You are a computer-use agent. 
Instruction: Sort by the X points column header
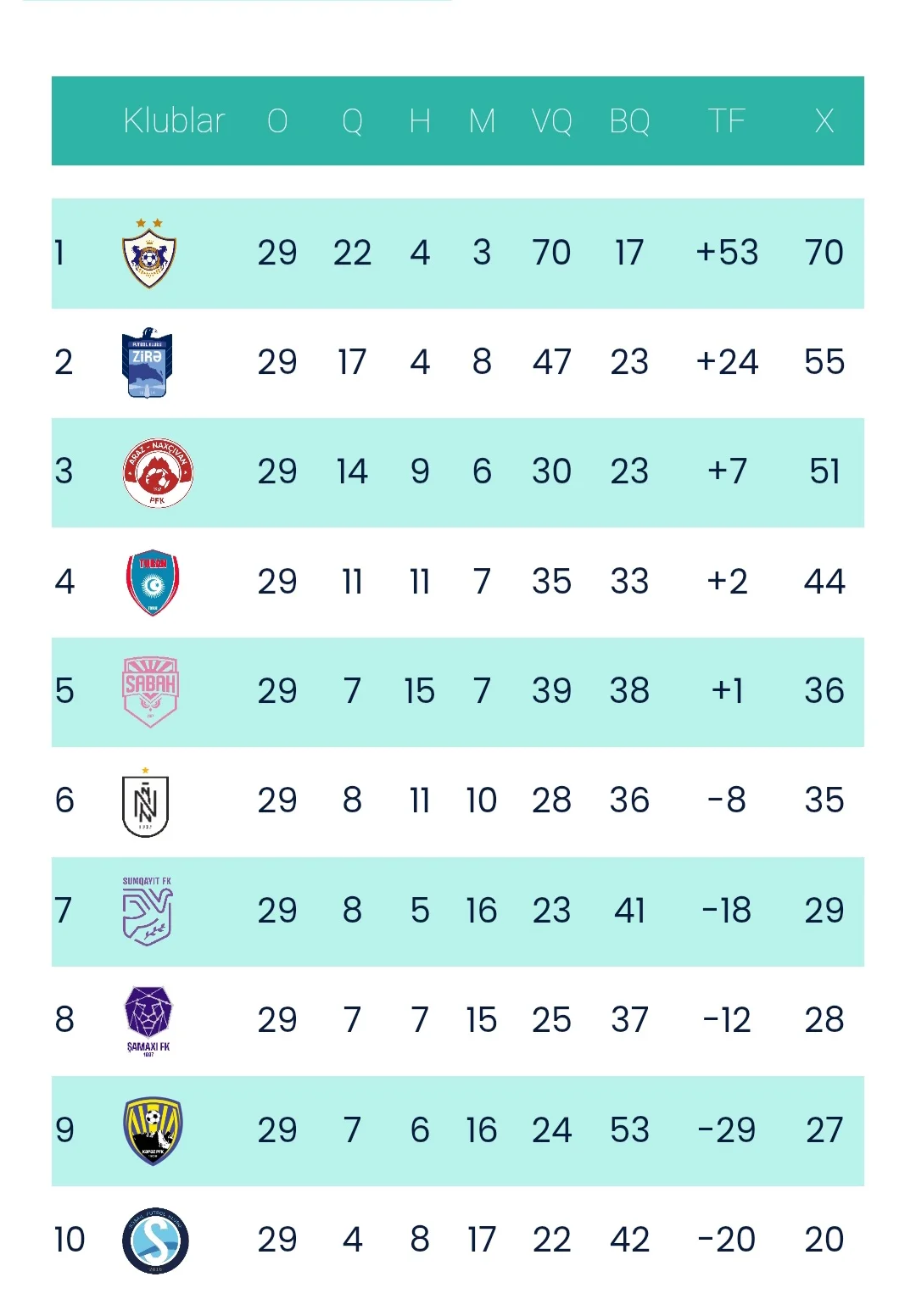click(824, 120)
